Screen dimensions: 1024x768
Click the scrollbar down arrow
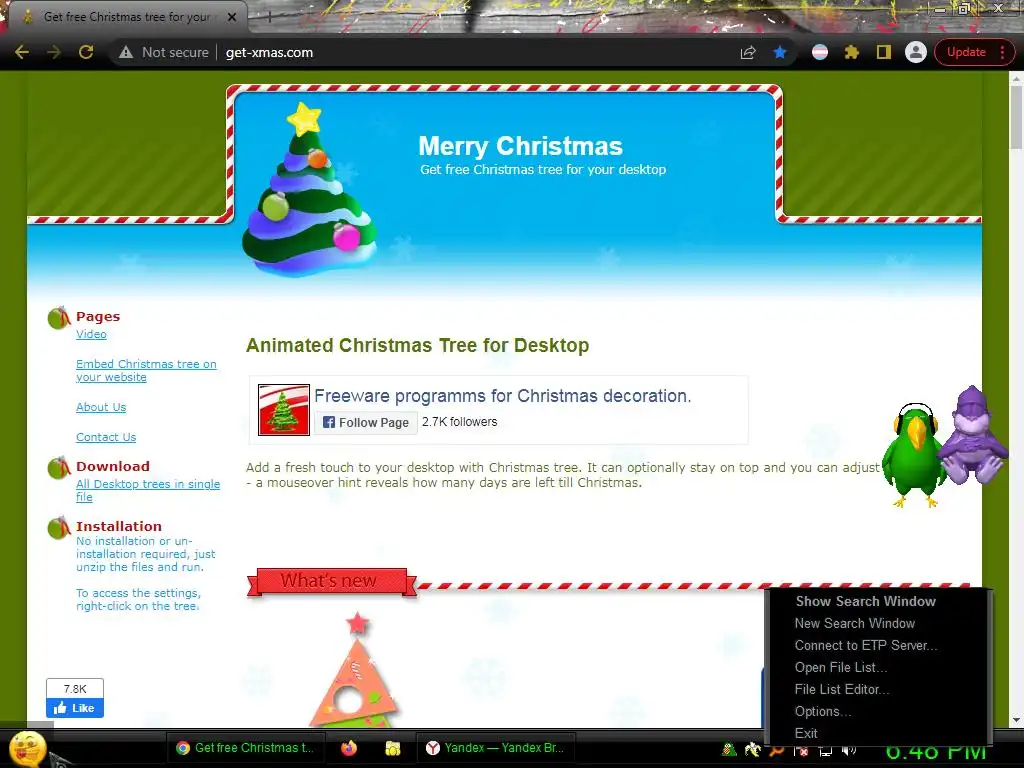click(1016, 720)
